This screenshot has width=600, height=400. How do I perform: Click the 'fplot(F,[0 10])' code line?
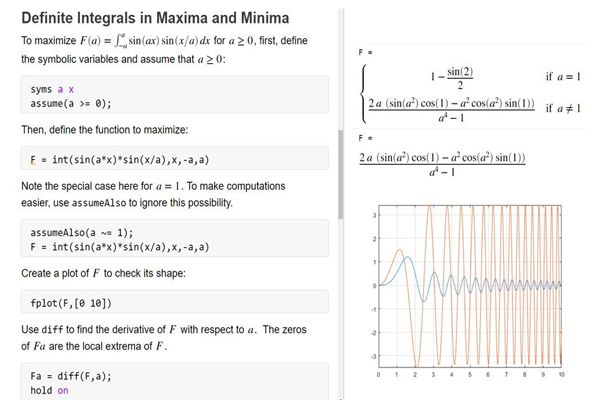coord(71,303)
